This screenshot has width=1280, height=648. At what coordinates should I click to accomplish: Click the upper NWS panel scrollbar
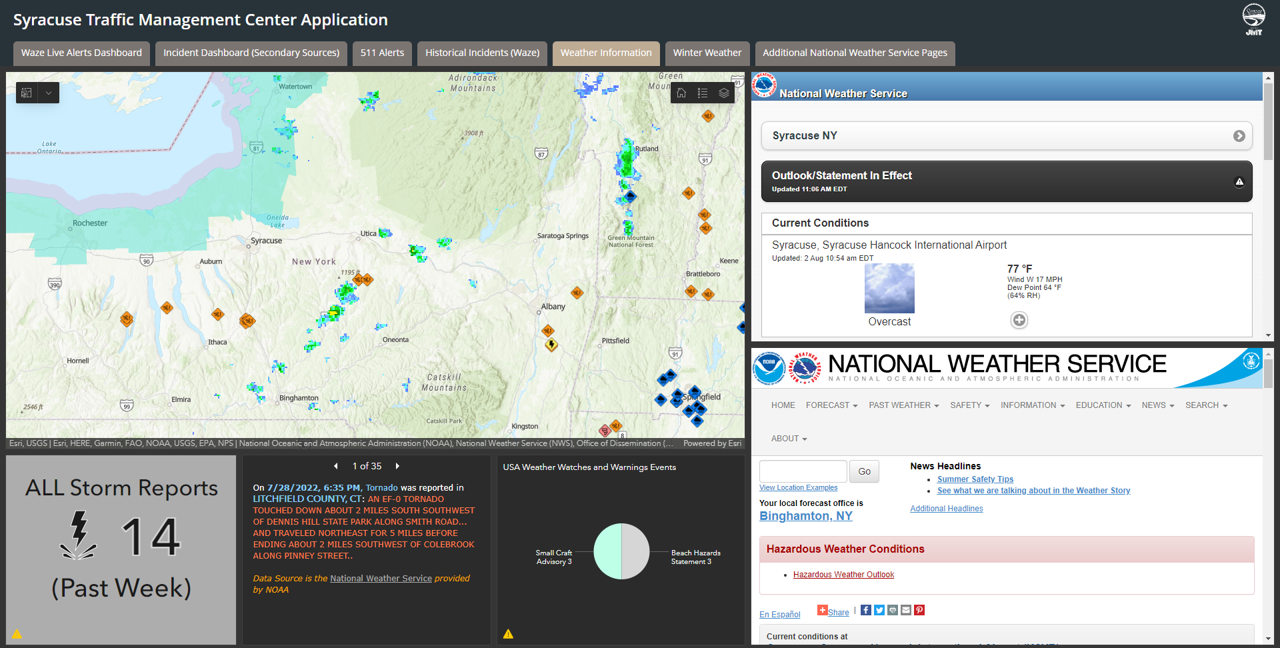point(1268,120)
